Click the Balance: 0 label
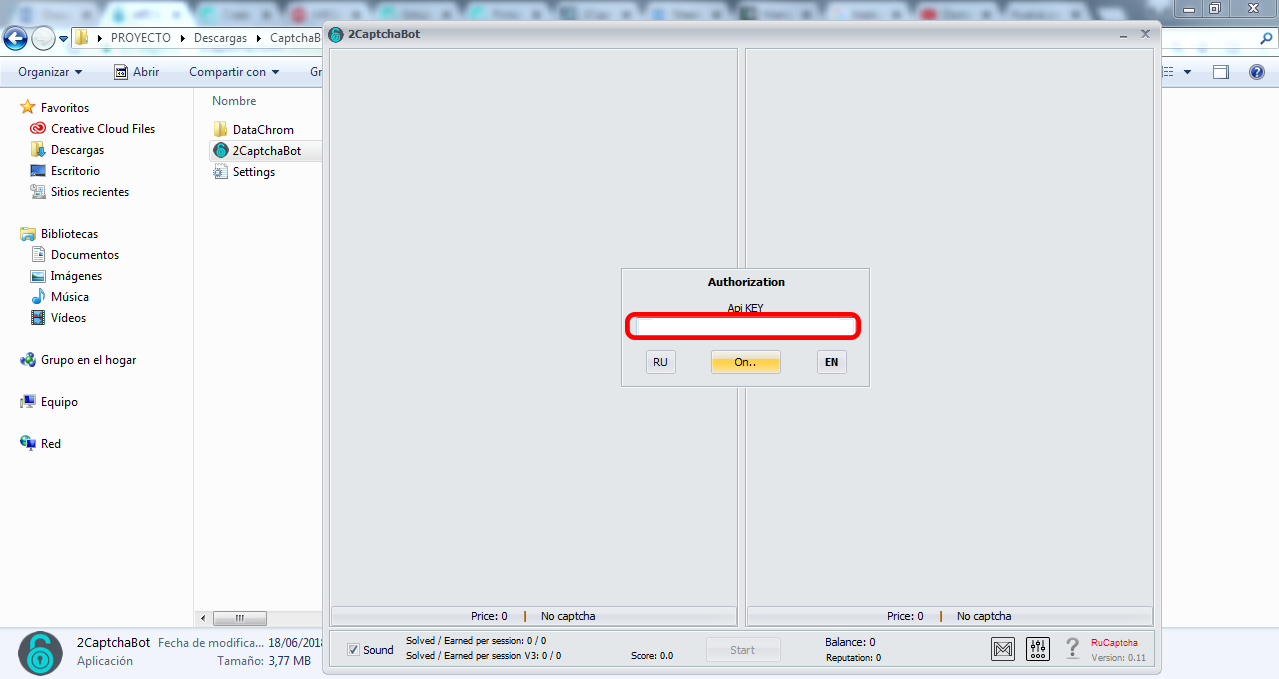This screenshot has height=679, width=1279. (x=850, y=642)
